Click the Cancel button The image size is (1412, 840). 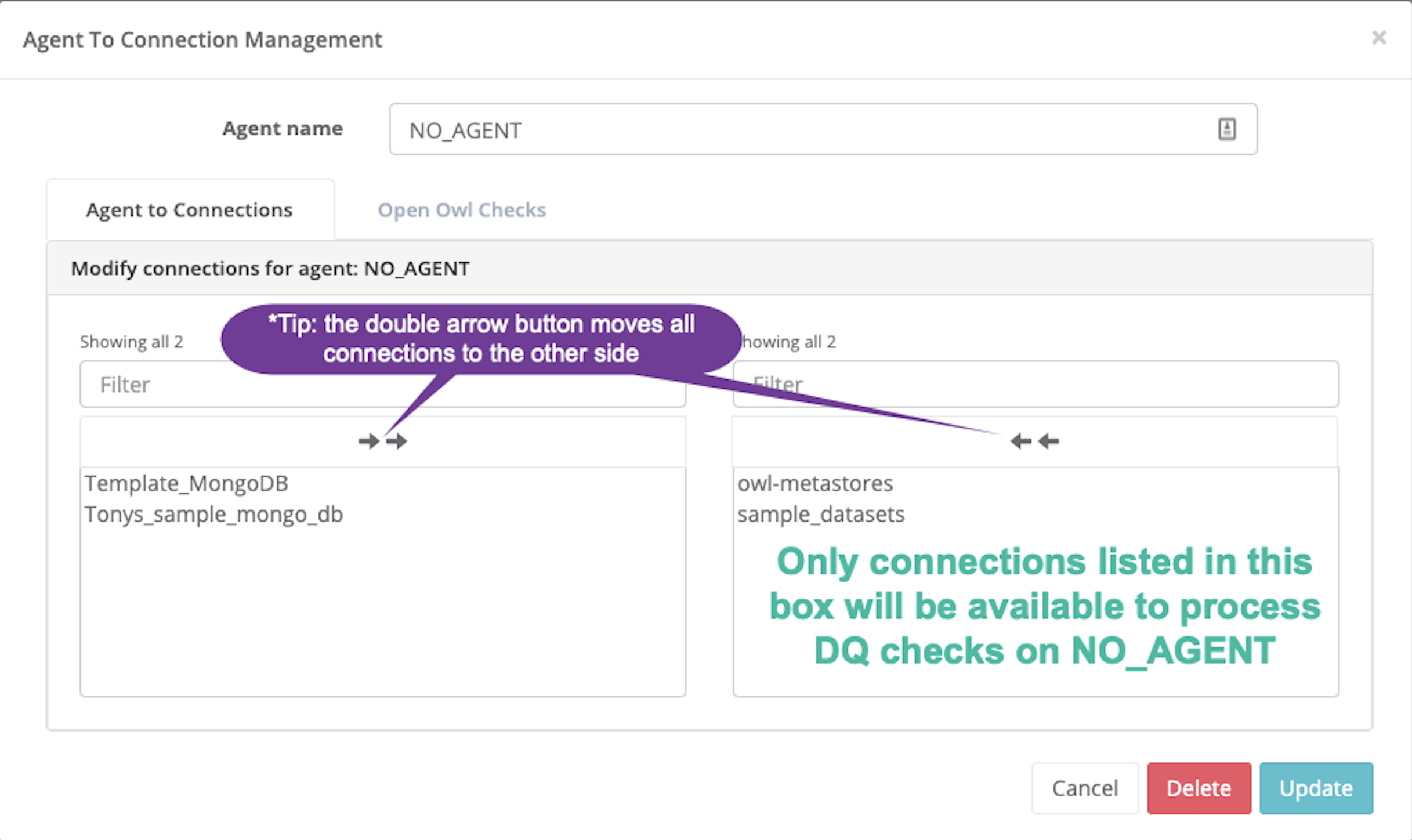click(1085, 788)
